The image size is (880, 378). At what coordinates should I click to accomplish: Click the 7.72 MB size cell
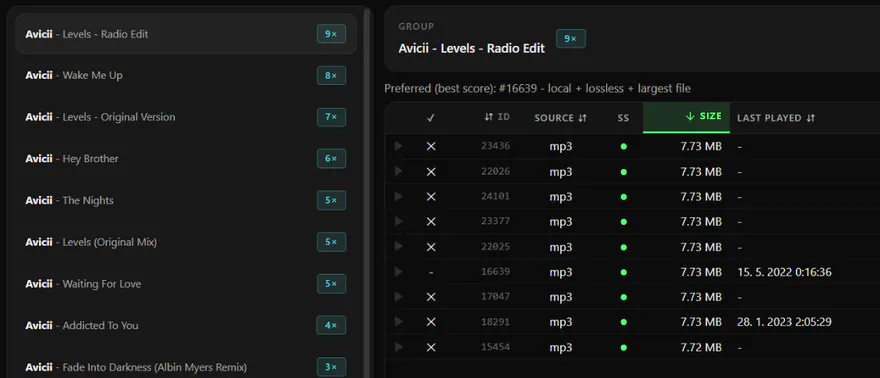701,347
